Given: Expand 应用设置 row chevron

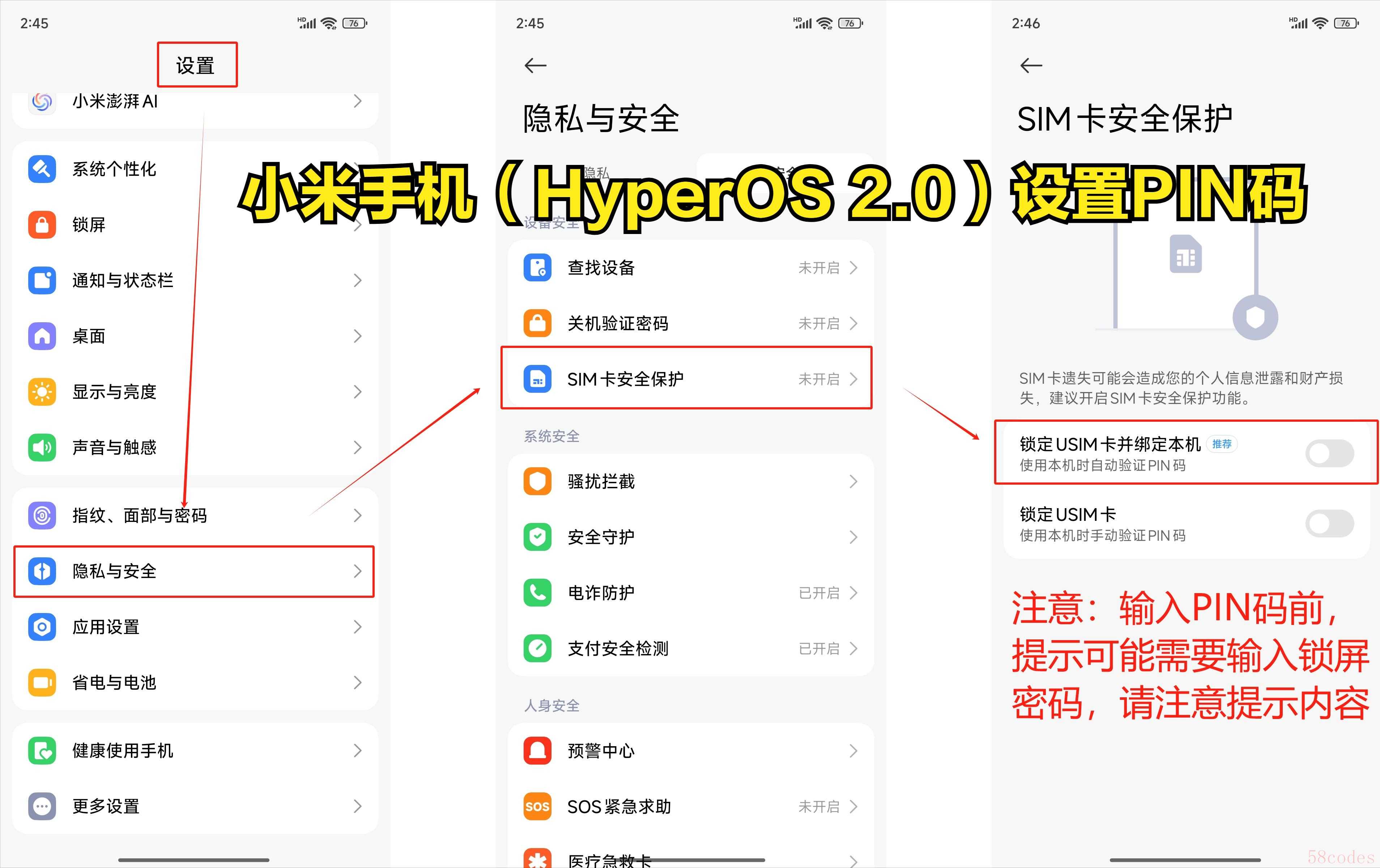Looking at the screenshot, I should [358, 627].
